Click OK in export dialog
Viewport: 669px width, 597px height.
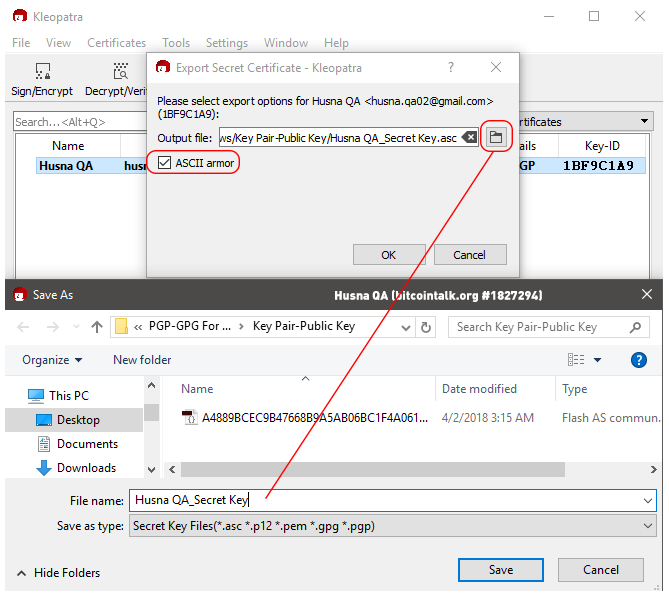click(x=389, y=255)
